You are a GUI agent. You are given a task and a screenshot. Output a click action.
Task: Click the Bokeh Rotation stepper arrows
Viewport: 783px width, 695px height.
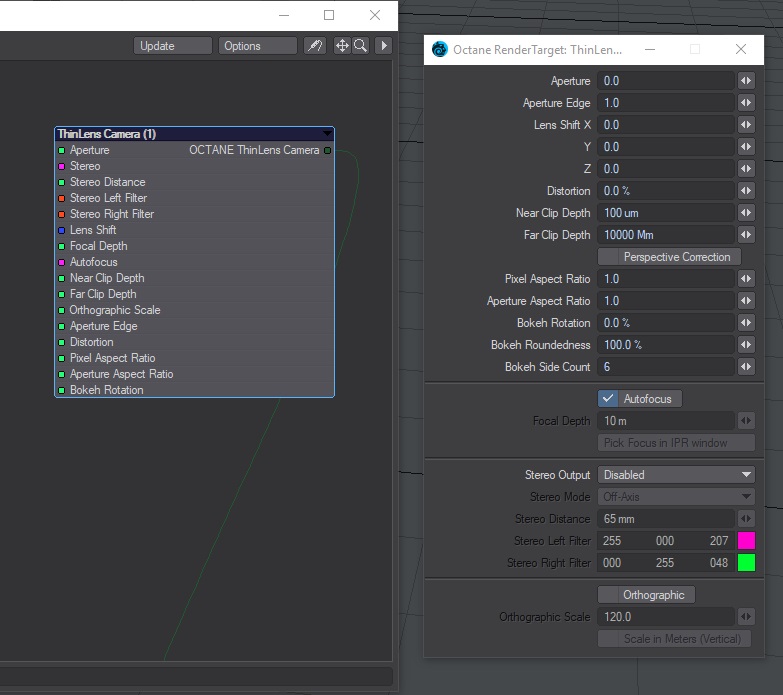[746, 323]
